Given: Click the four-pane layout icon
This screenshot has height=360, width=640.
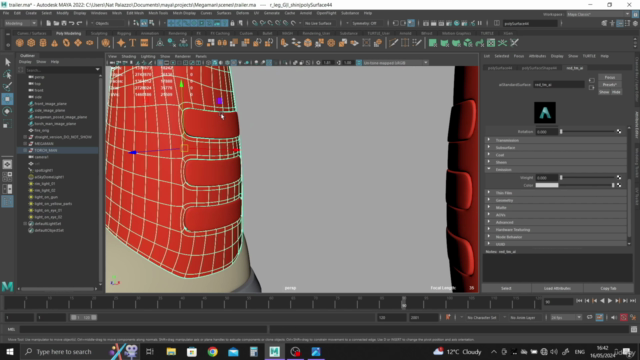Looking at the screenshot, I should tap(7, 177).
